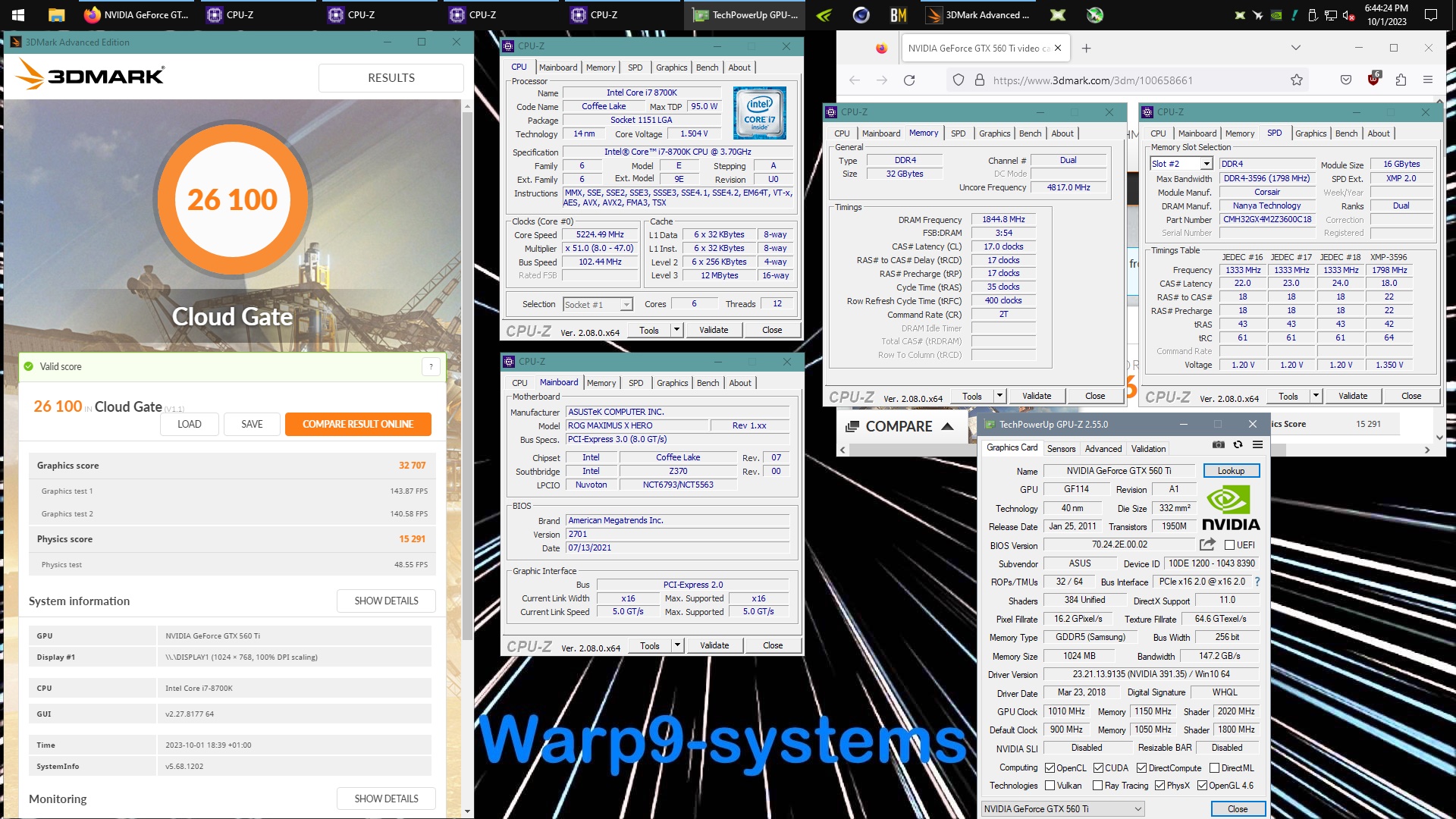
Task: Toggle the OpenCL checkbox
Action: click(1050, 767)
